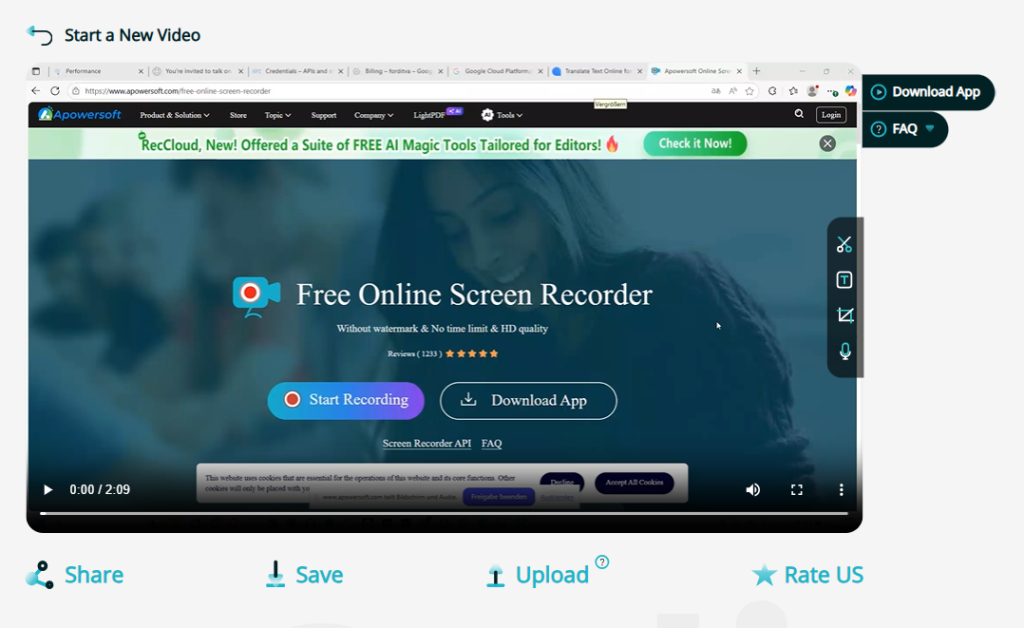This screenshot has width=1024, height=628.
Task: Open Product & Solution menu in the recording
Action: click(x=174, y=115)
